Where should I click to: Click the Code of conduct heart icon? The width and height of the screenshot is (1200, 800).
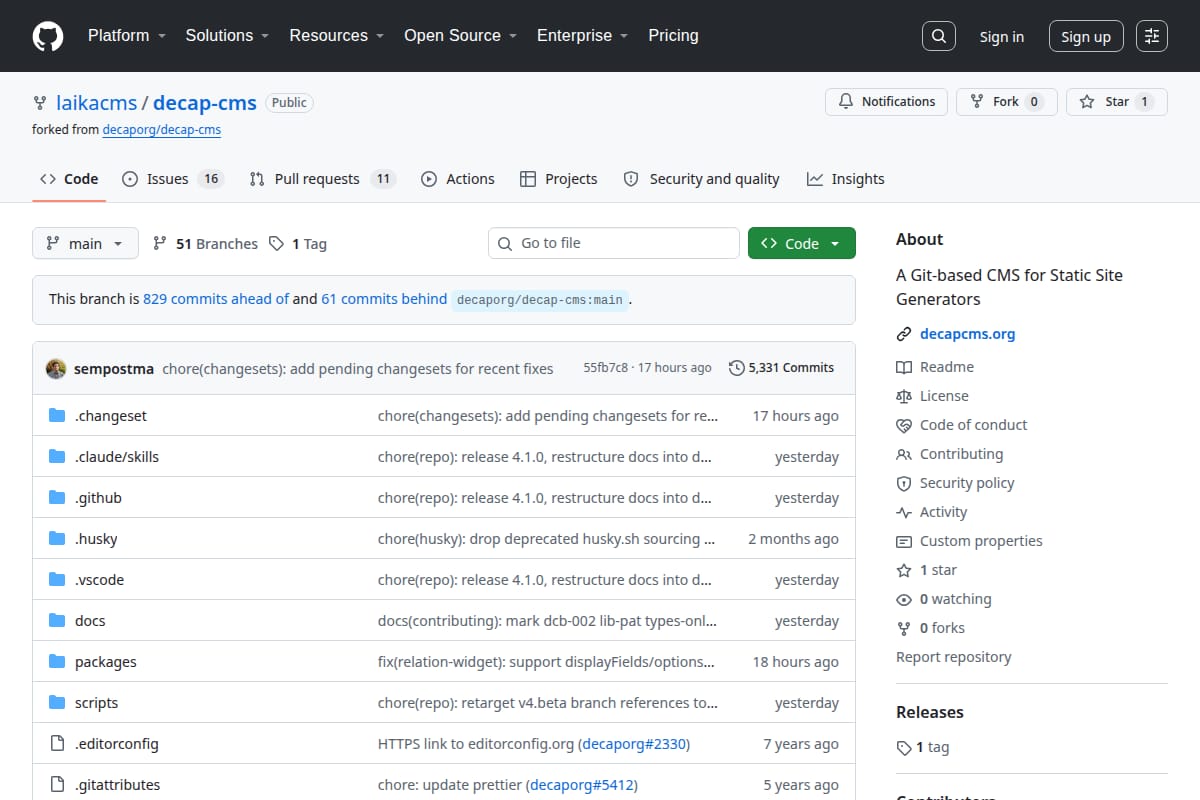click(904, 425)
